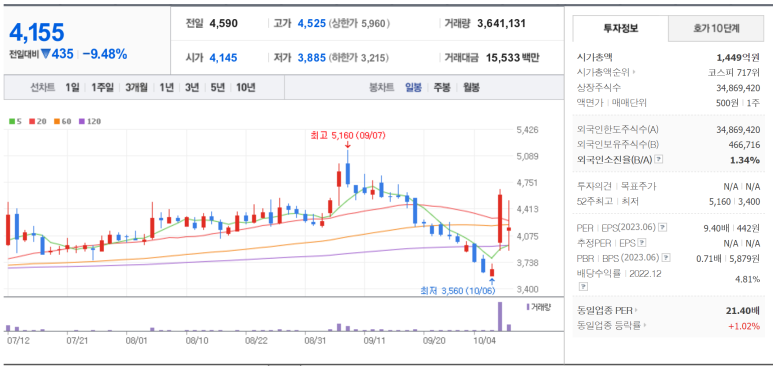Open help icon under 배당수익률
The image size is (773, 366).
[x=583, y=286]
